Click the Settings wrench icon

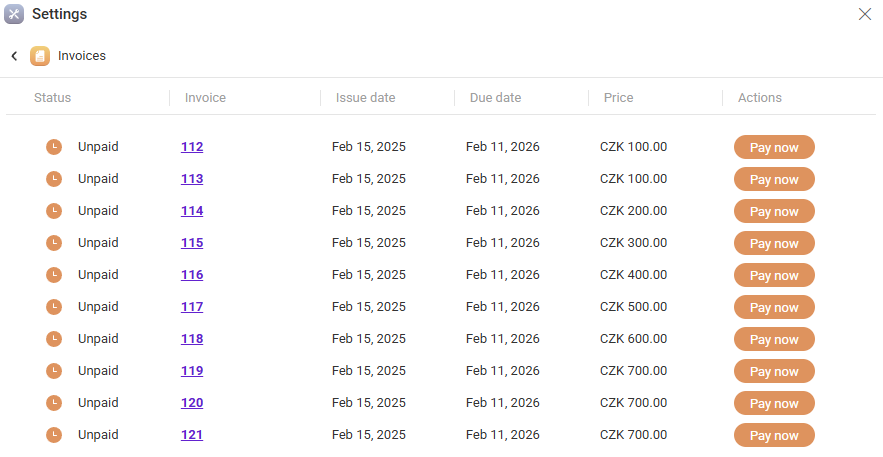[x=14, y=14]
